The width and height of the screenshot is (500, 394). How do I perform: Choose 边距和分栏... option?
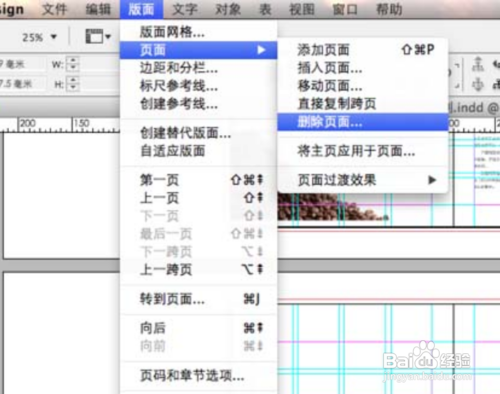[x=199, y=68]
